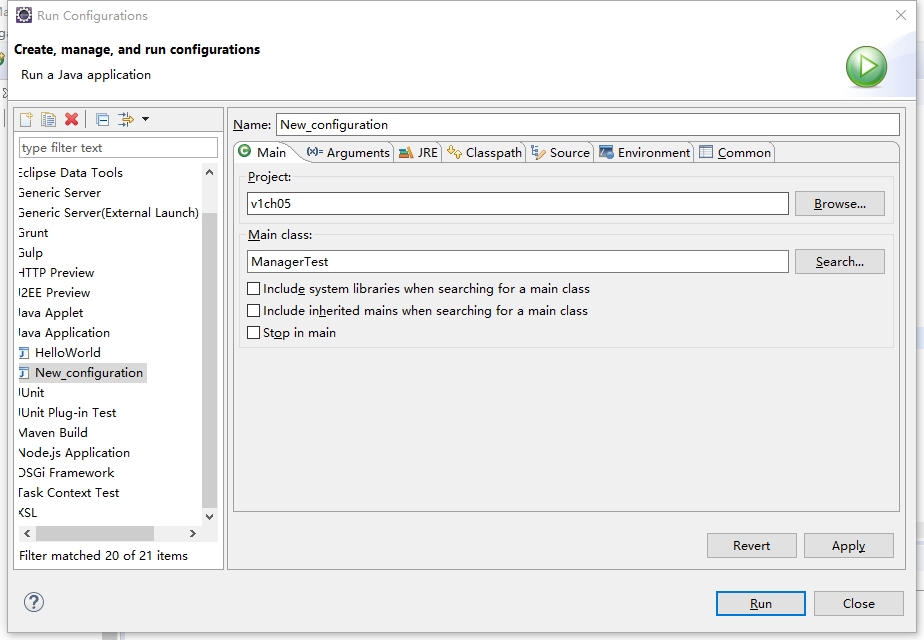Viewport: 924px width, 640px height.
Task: Click the list scroll up arrow
Action: pyautogui.click(x=209, y=172)
